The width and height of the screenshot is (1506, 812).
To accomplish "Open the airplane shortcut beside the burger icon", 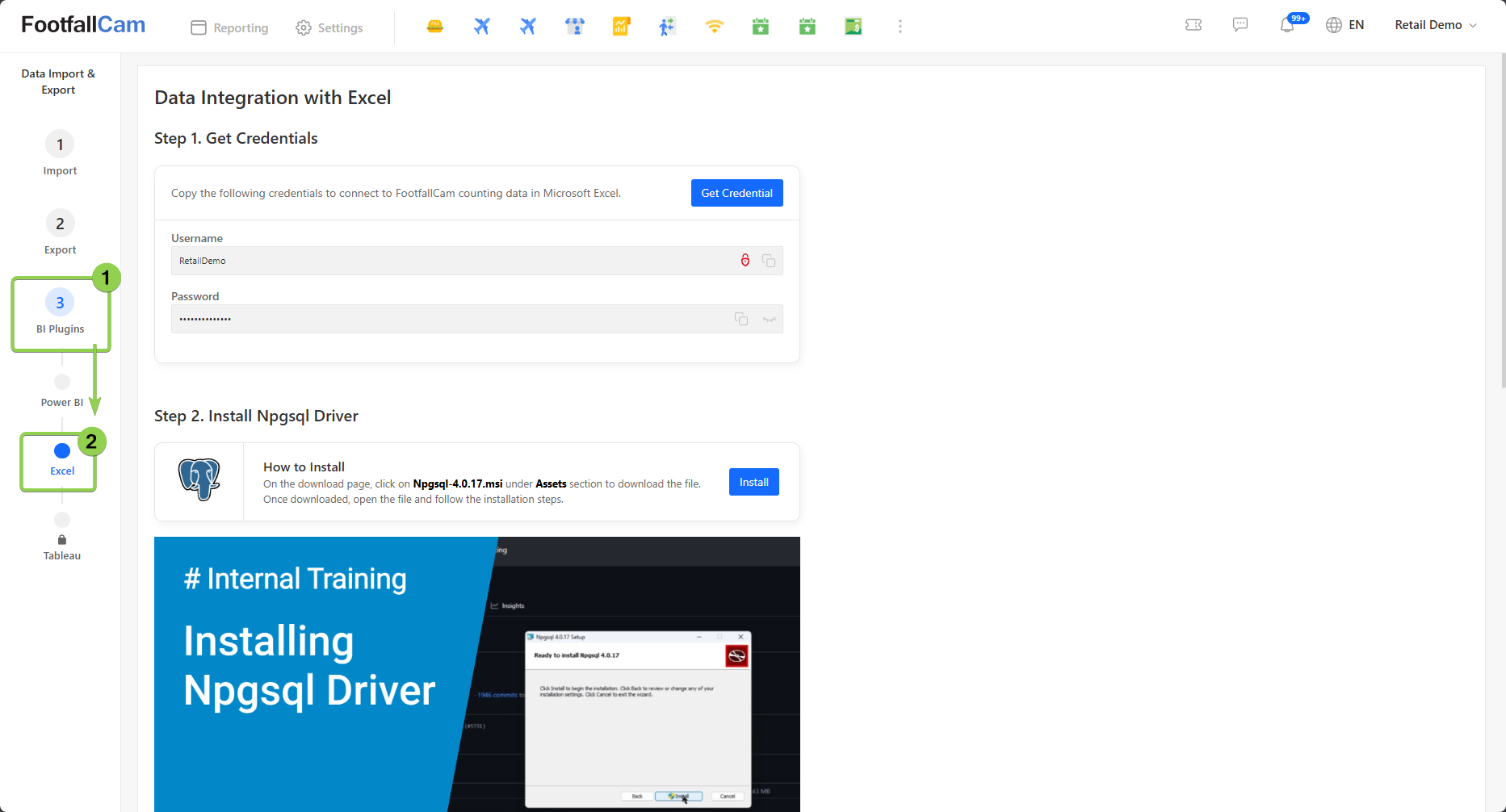I will 482,27.
